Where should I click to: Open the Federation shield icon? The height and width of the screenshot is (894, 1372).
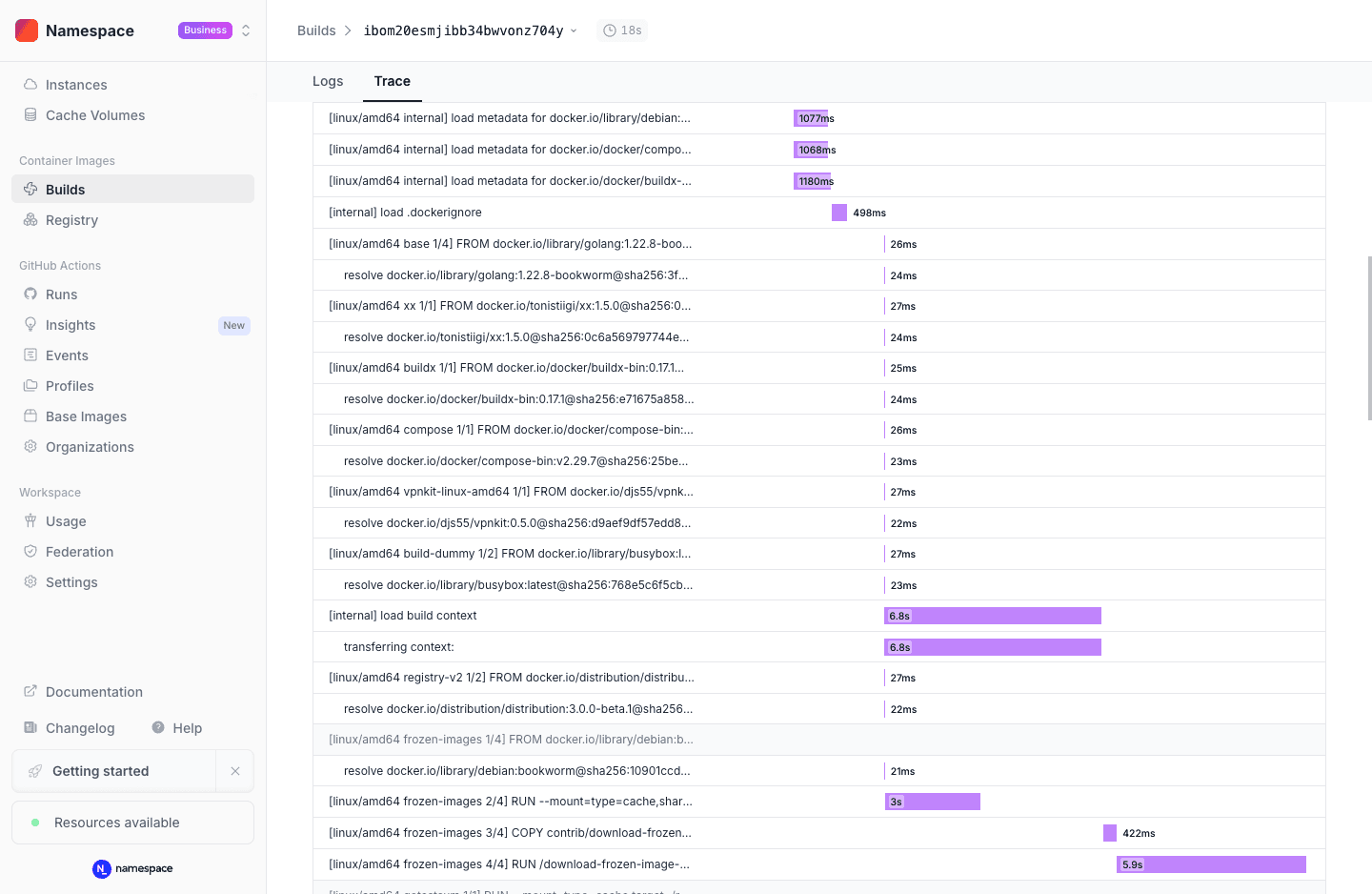30,552
